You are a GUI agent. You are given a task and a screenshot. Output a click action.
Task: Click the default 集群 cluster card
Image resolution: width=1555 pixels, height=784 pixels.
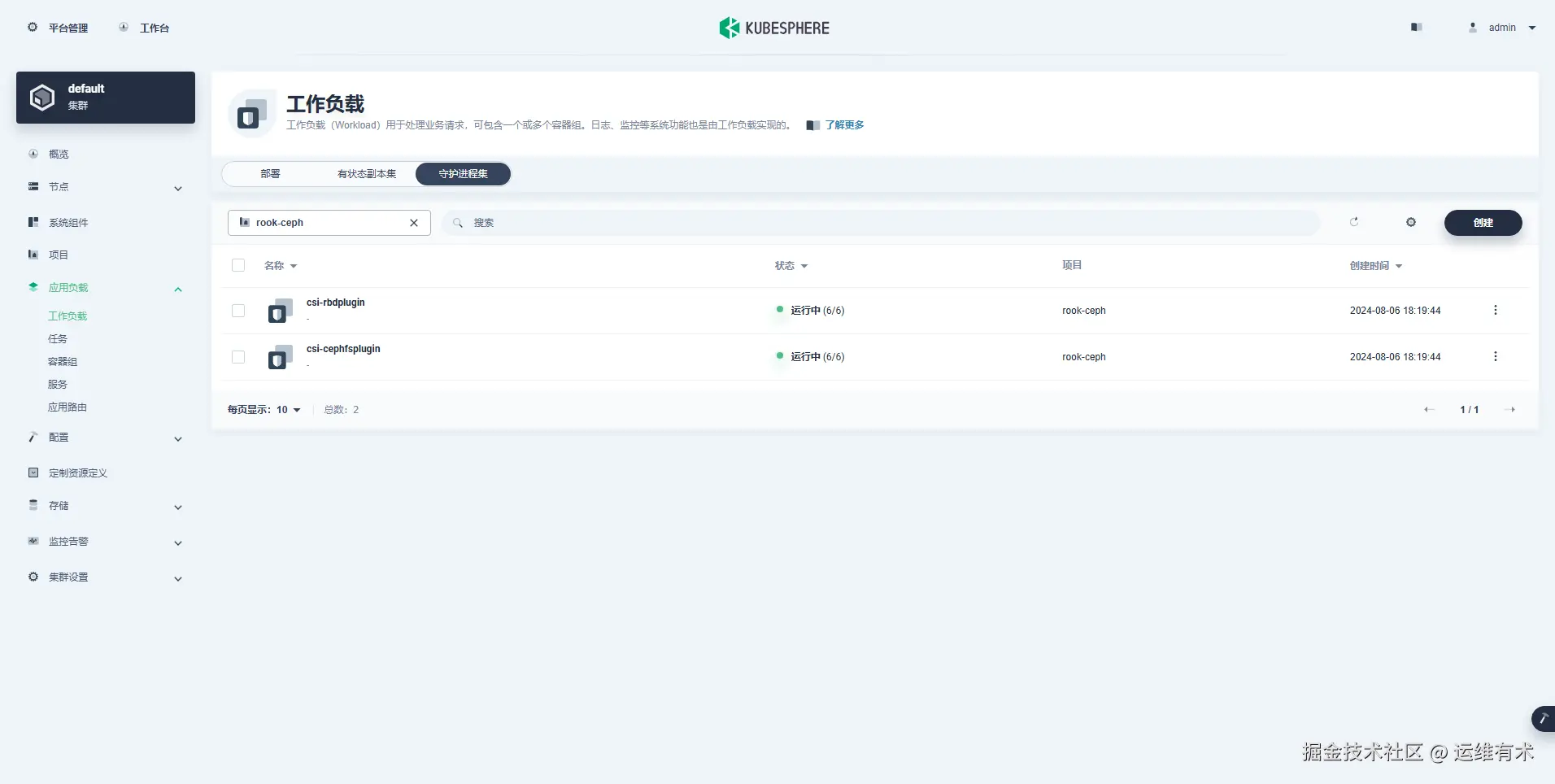click(106, 98)
